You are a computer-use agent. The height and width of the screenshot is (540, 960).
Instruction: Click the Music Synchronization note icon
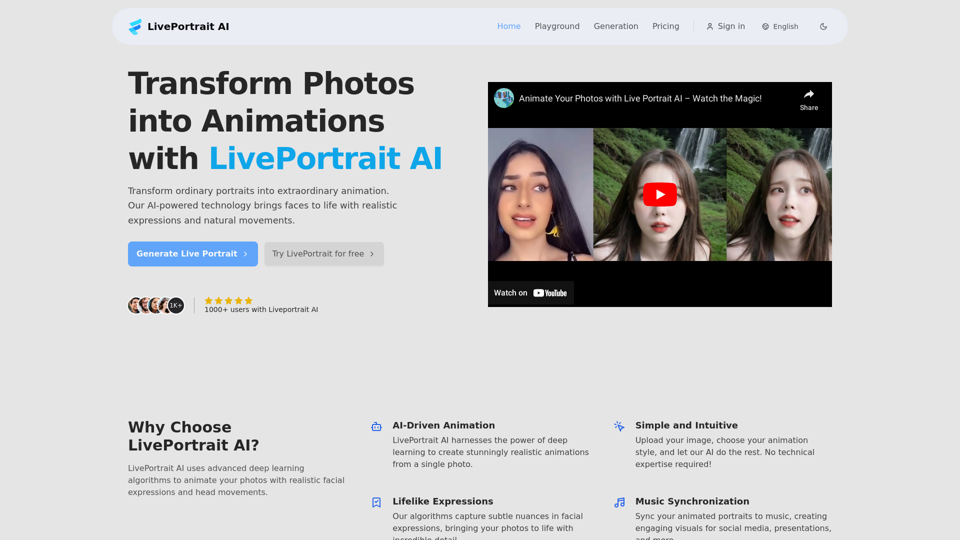click(x=619, y=502)
